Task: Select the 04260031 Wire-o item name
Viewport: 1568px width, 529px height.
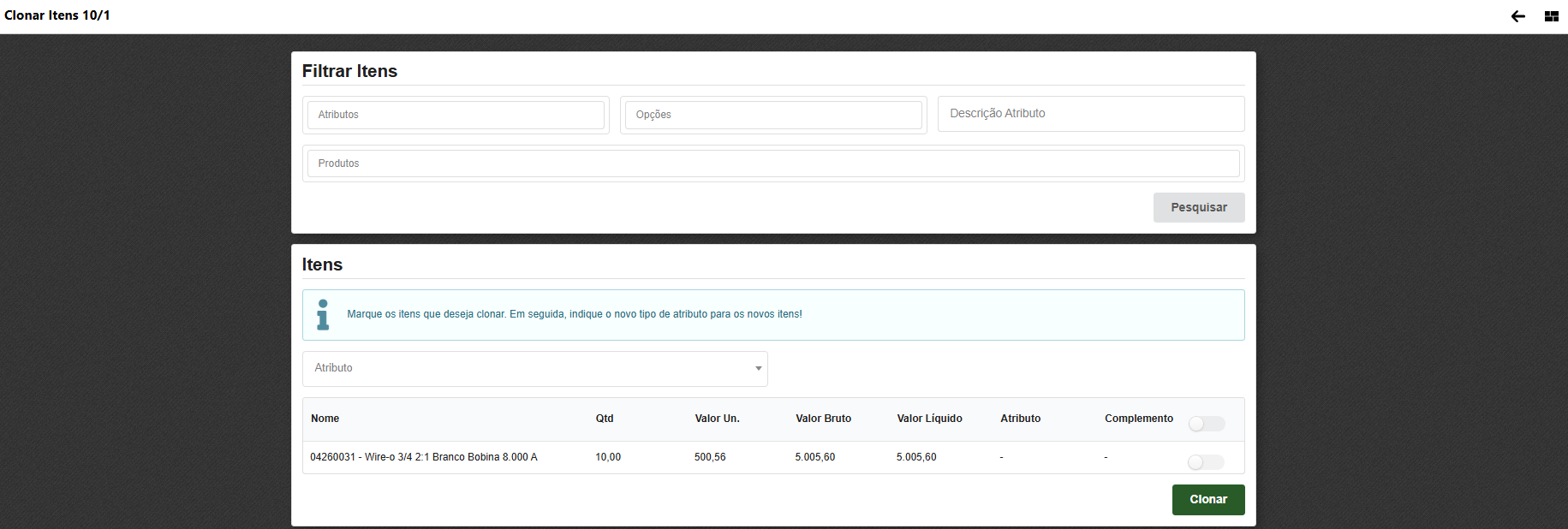Action: pos(424,457)
